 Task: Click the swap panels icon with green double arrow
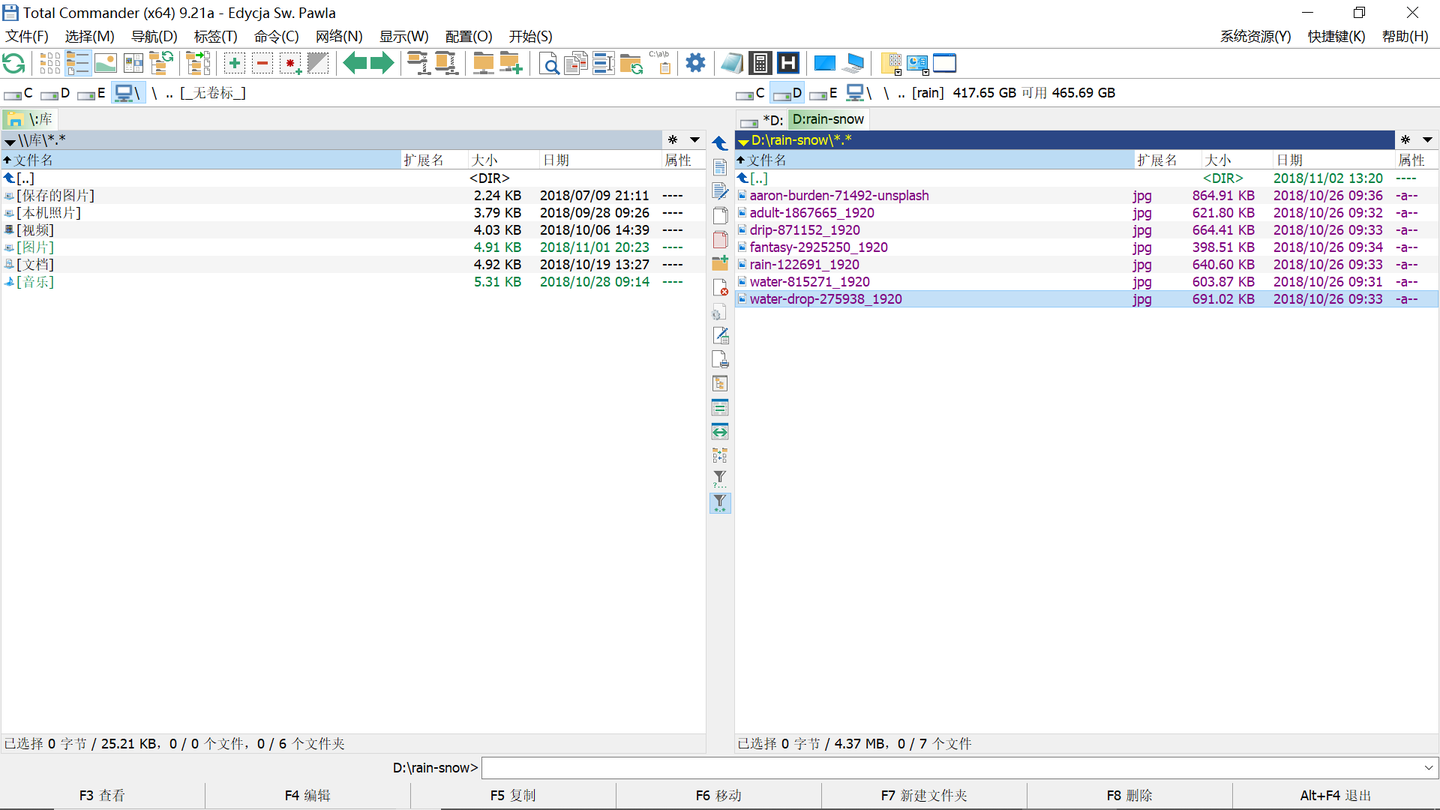point(720,432)
